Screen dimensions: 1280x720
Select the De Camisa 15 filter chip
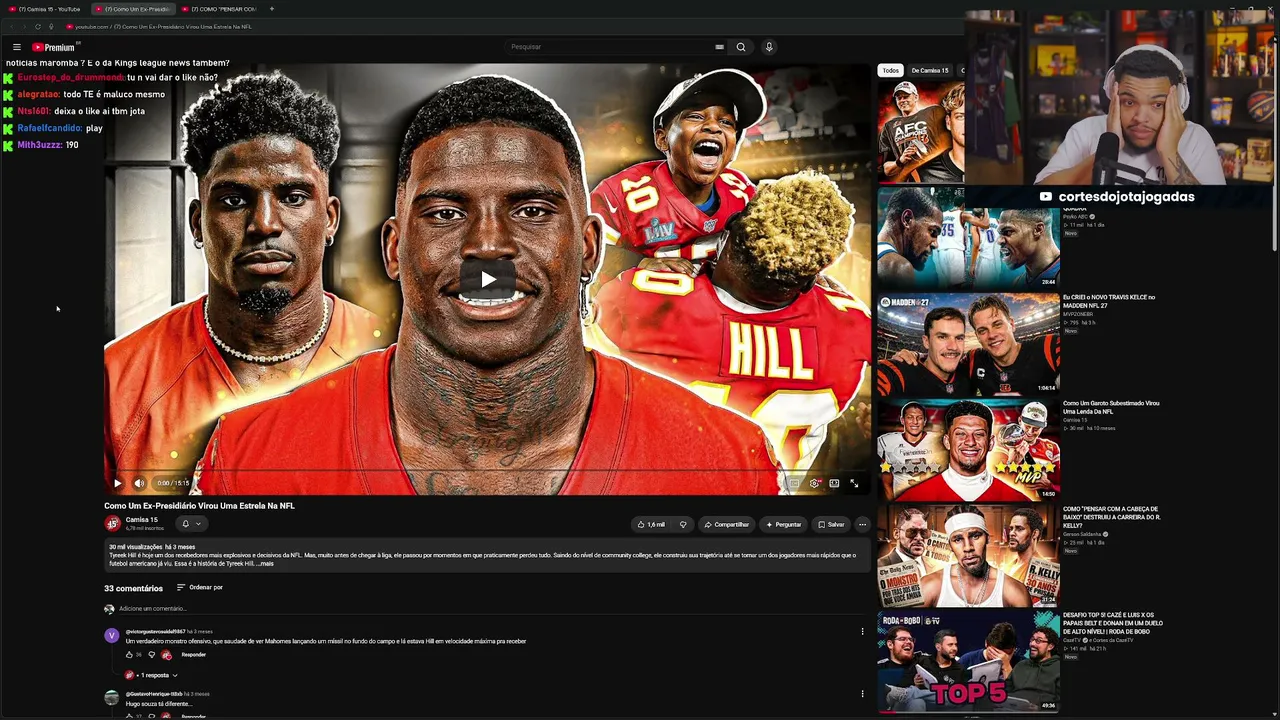pos(930,71)
